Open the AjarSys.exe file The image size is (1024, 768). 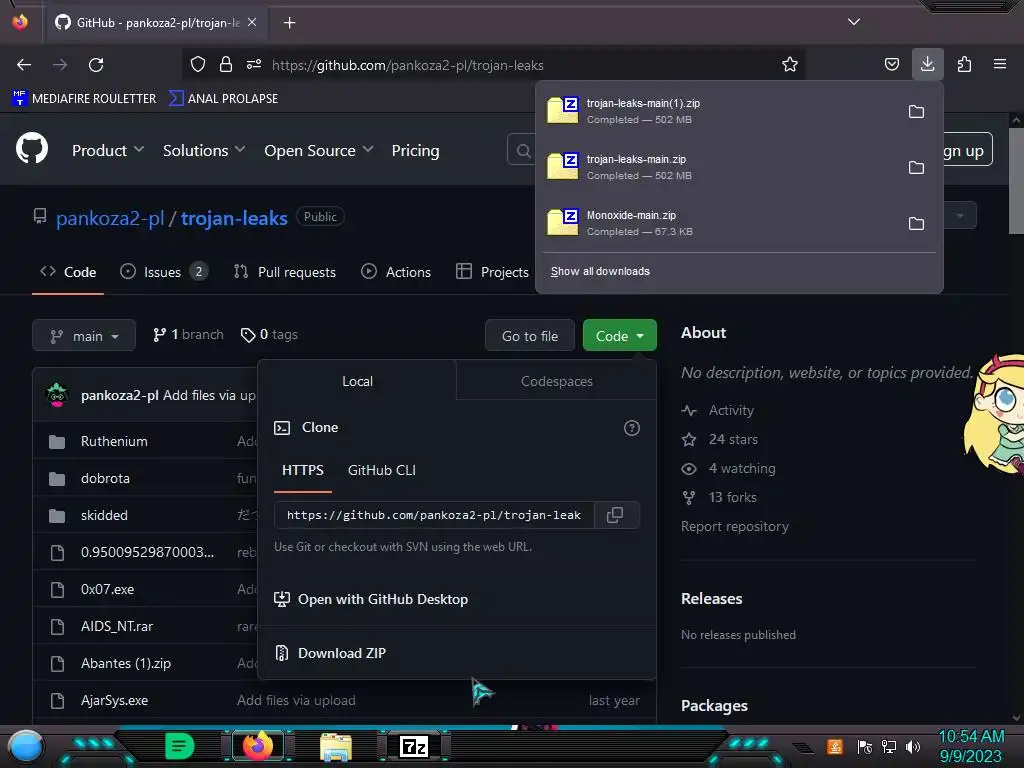tap(114, 700)
